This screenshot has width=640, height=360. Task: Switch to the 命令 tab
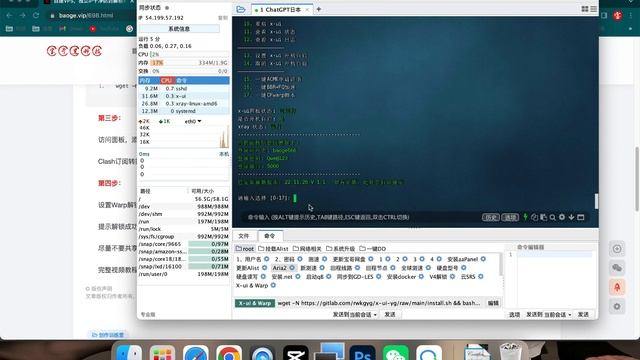(x=270, y=236)
